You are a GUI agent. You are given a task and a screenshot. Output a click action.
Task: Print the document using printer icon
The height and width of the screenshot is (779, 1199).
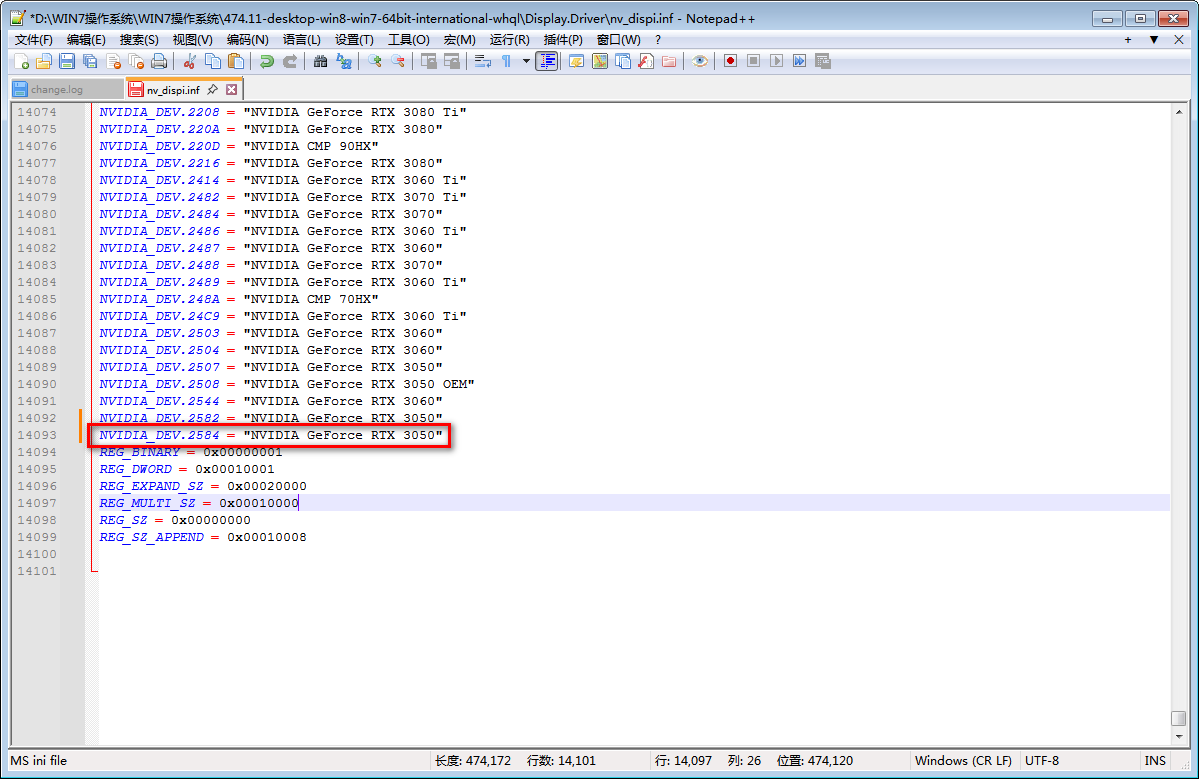pyautogui.click(x=159, y=61)
